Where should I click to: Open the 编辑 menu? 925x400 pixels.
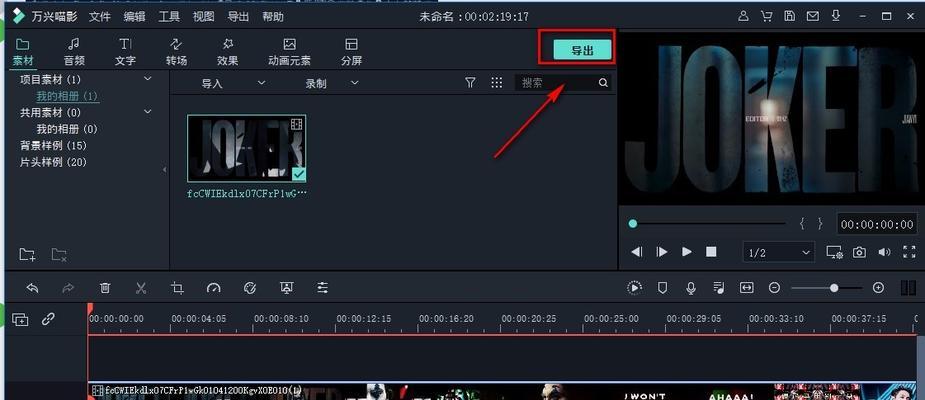135,17
